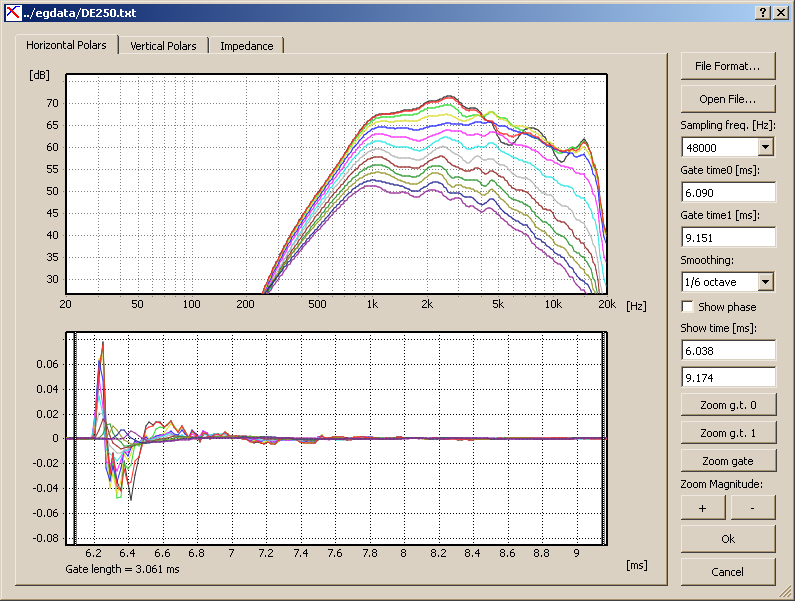The width and height of the screenshot is (795, 601).
Task: Click the Zoom g.t. 1 button
Action: 728,433
